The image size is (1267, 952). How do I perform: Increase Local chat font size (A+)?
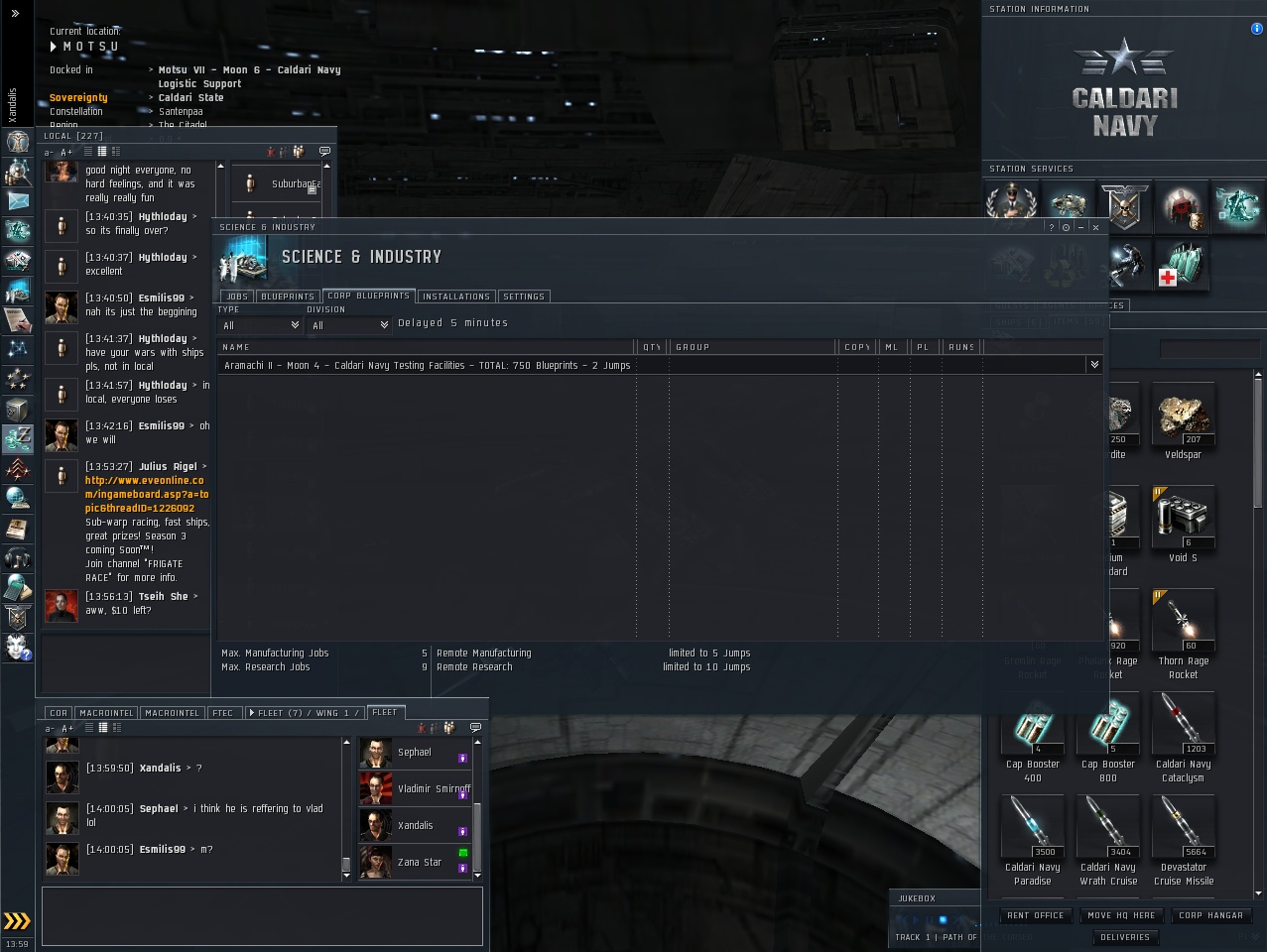[66, 153]
